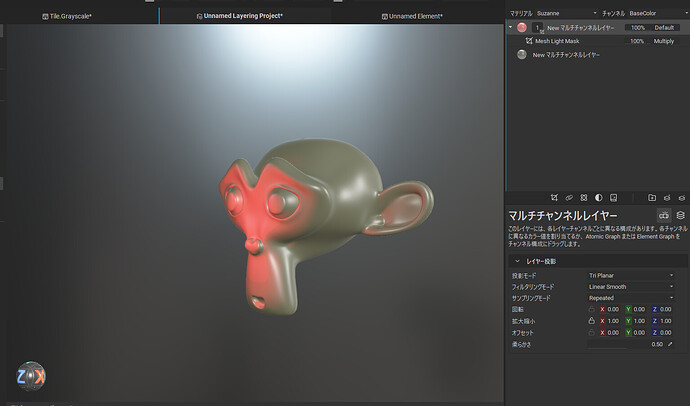Collapse the first New マルチチャンネルレイヤー layer
This screenshot has height=406, width=690.
click(x=510, y=27)
